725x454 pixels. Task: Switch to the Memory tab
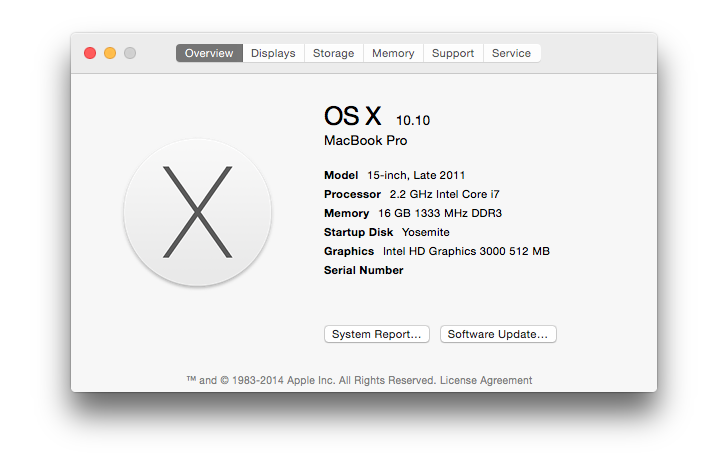click(x=393, y=53)
